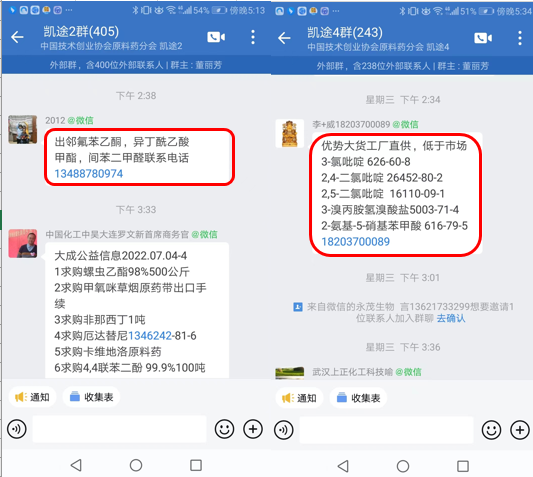Screen dimensions: 533x477
Task: Switch to voice input in 凯途2群
Action: pyautogui.click(x=17, y=429)
